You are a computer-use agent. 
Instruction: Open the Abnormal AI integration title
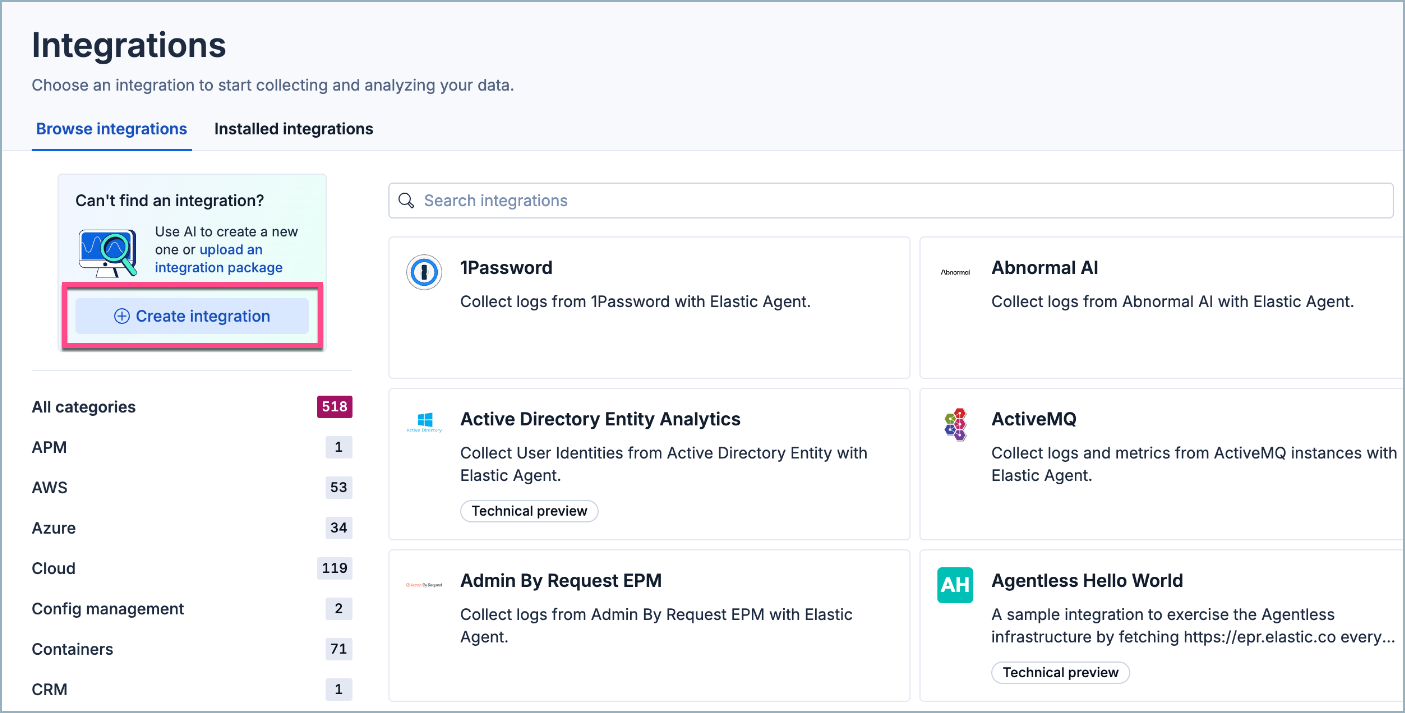point(1045,268)
